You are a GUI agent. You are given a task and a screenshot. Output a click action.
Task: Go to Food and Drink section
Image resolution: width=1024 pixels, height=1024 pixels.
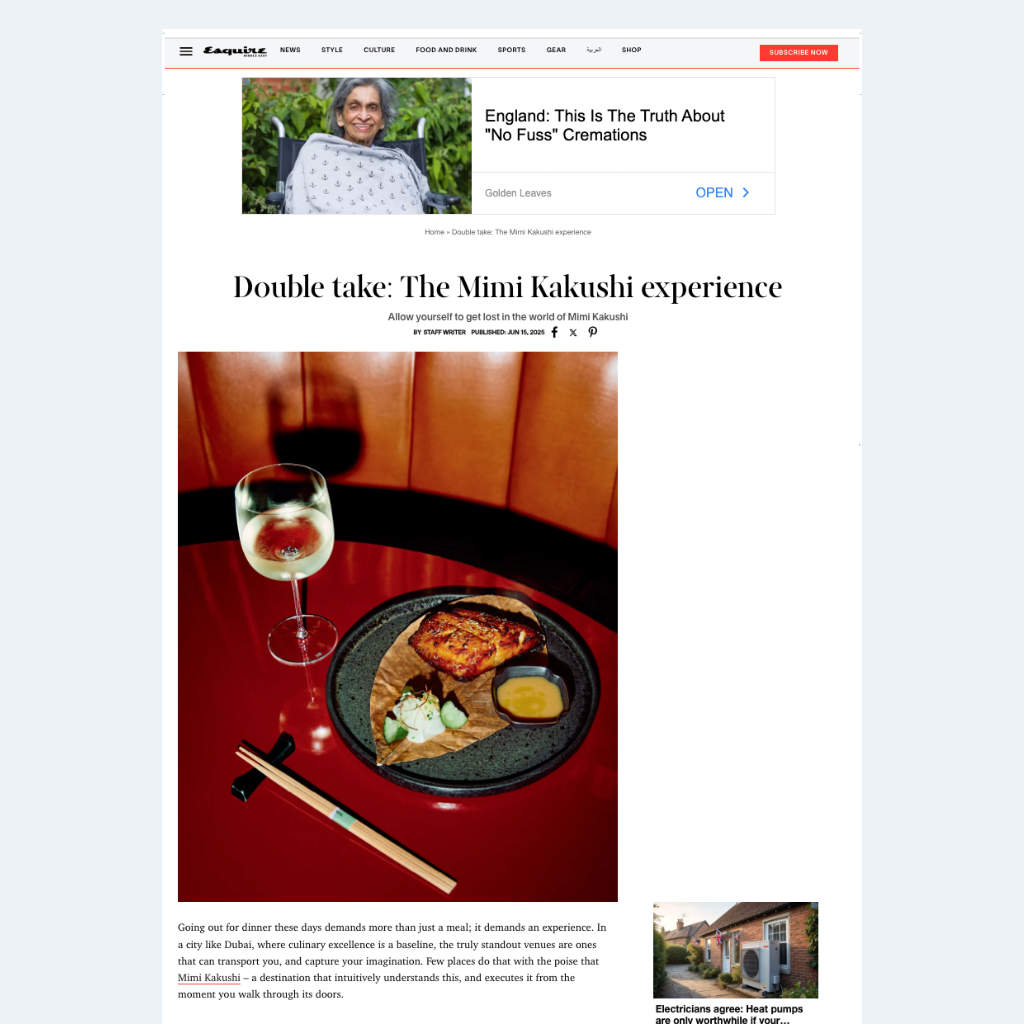(446, 50)
